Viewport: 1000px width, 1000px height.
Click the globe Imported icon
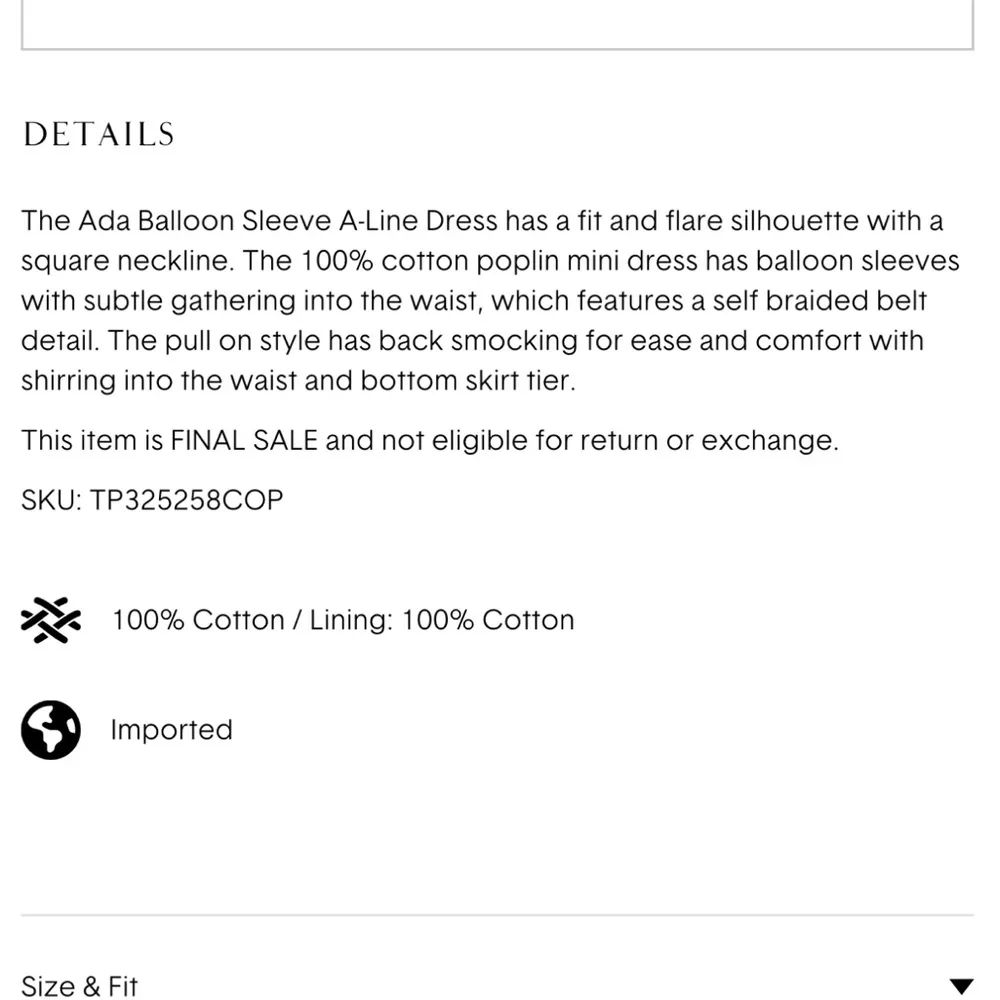[x=50, y=730]
